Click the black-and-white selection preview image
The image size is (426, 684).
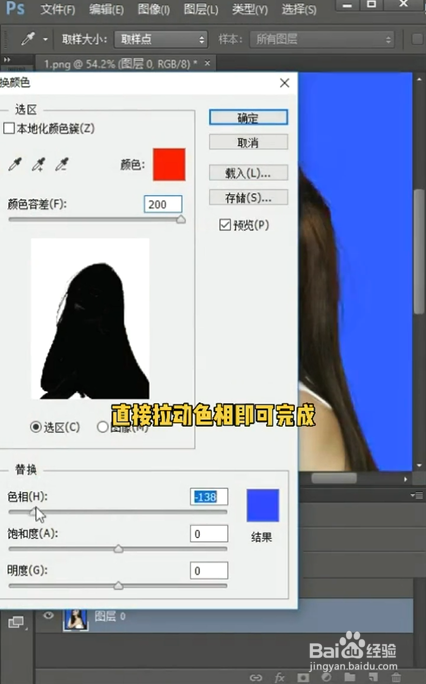[x=90, y=318]
